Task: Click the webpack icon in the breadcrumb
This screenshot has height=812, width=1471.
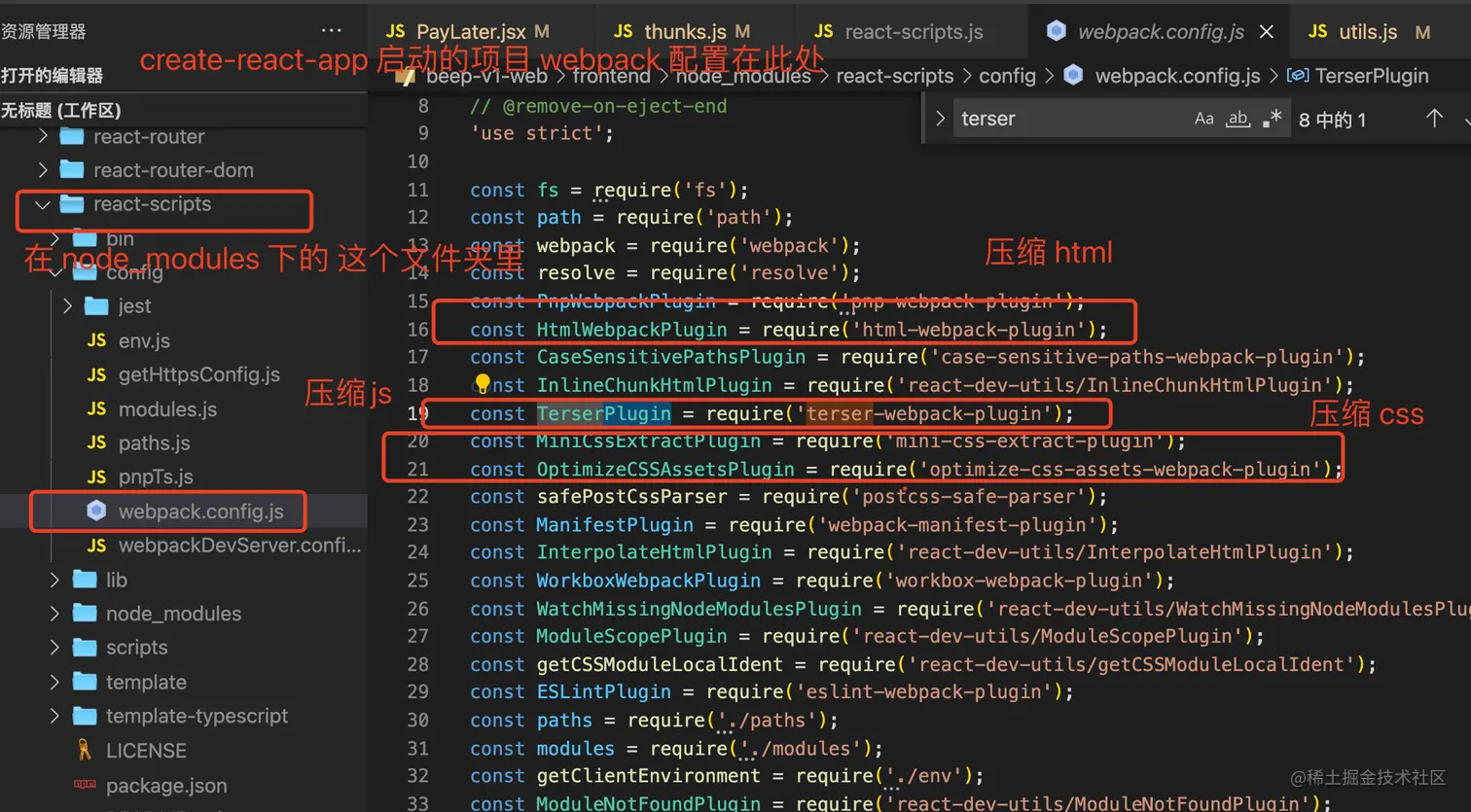Action: [1074, 75]
